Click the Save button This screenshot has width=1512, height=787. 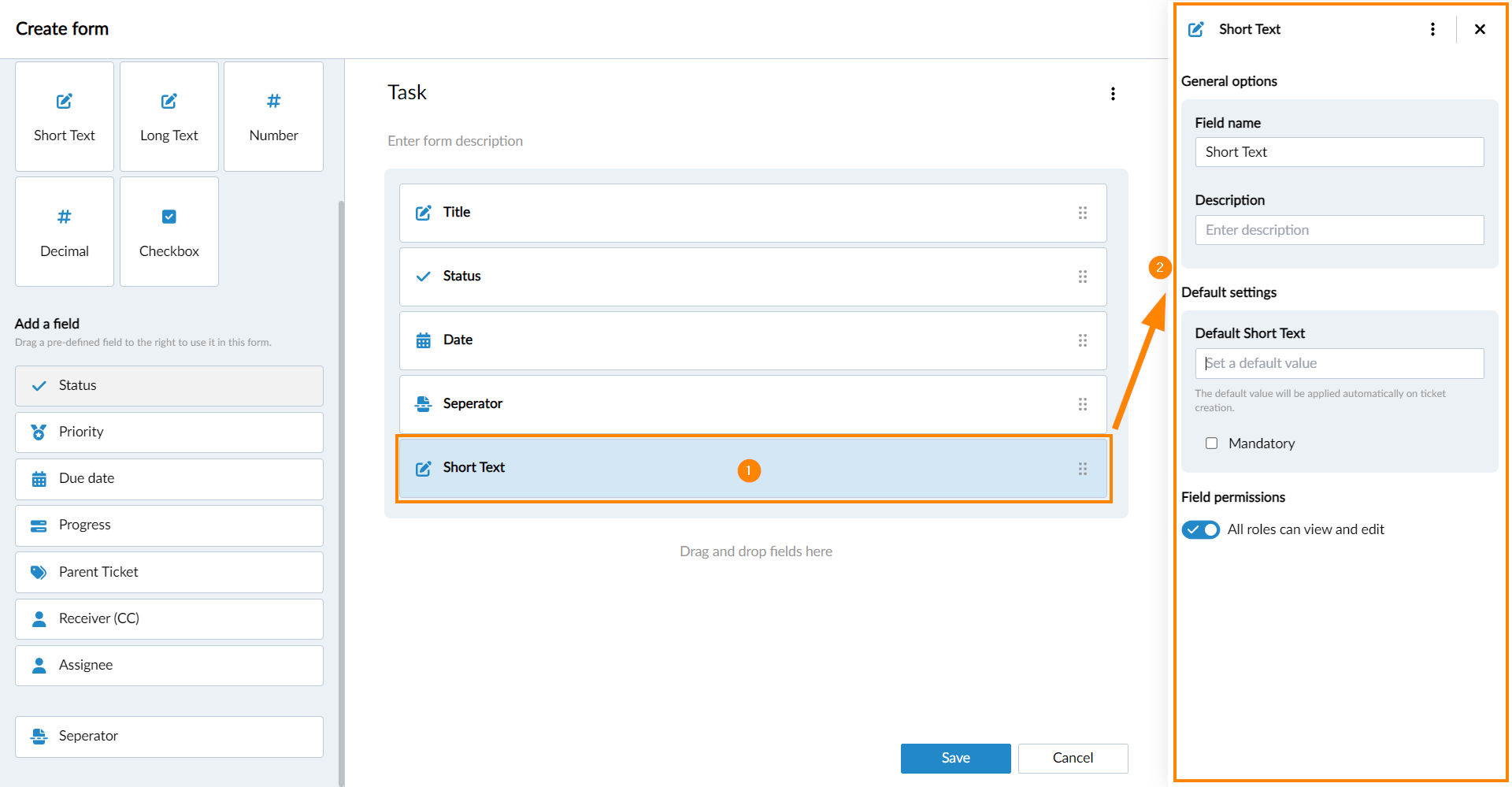955,758
